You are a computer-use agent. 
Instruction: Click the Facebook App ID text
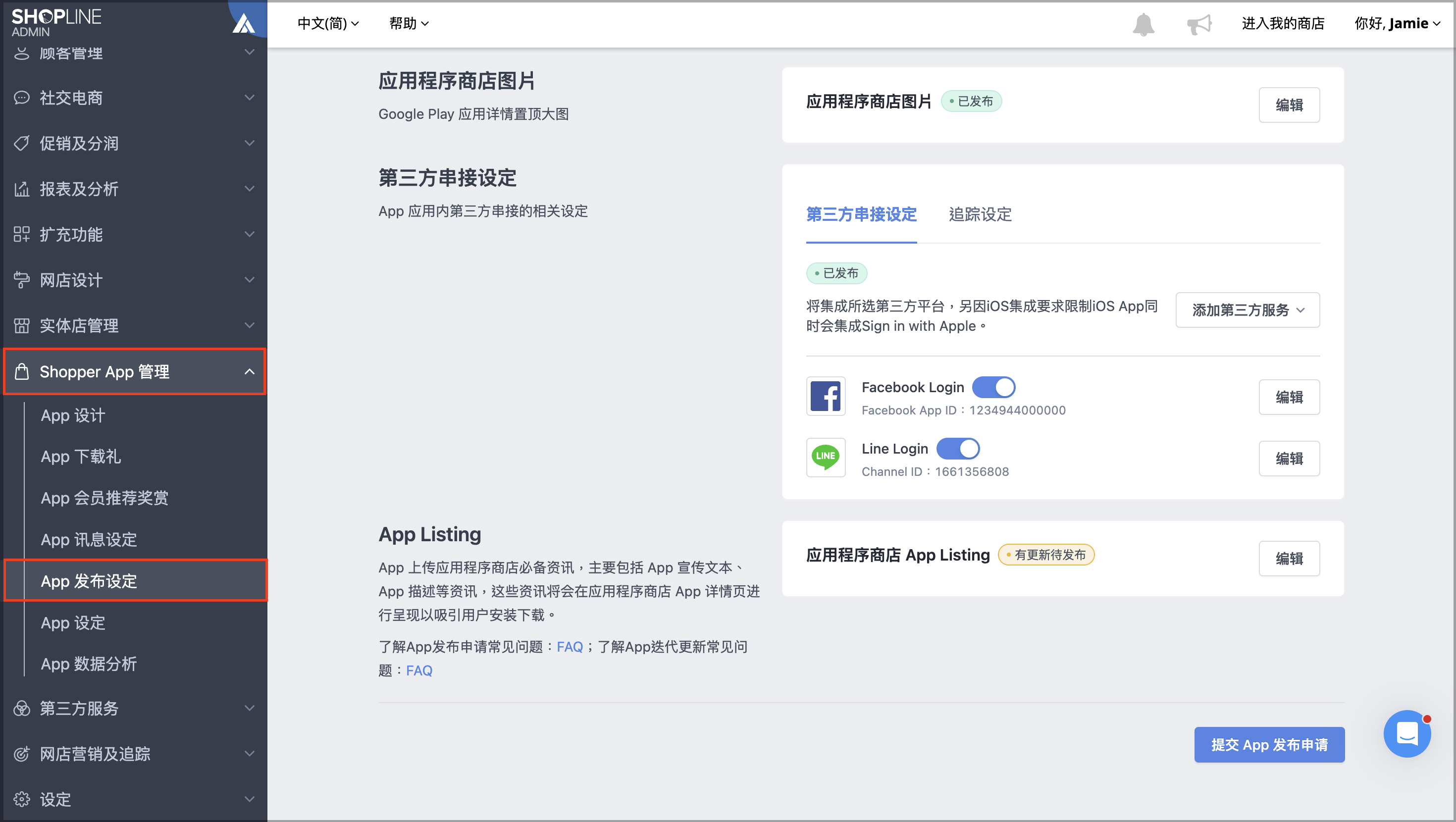[963, 411]
